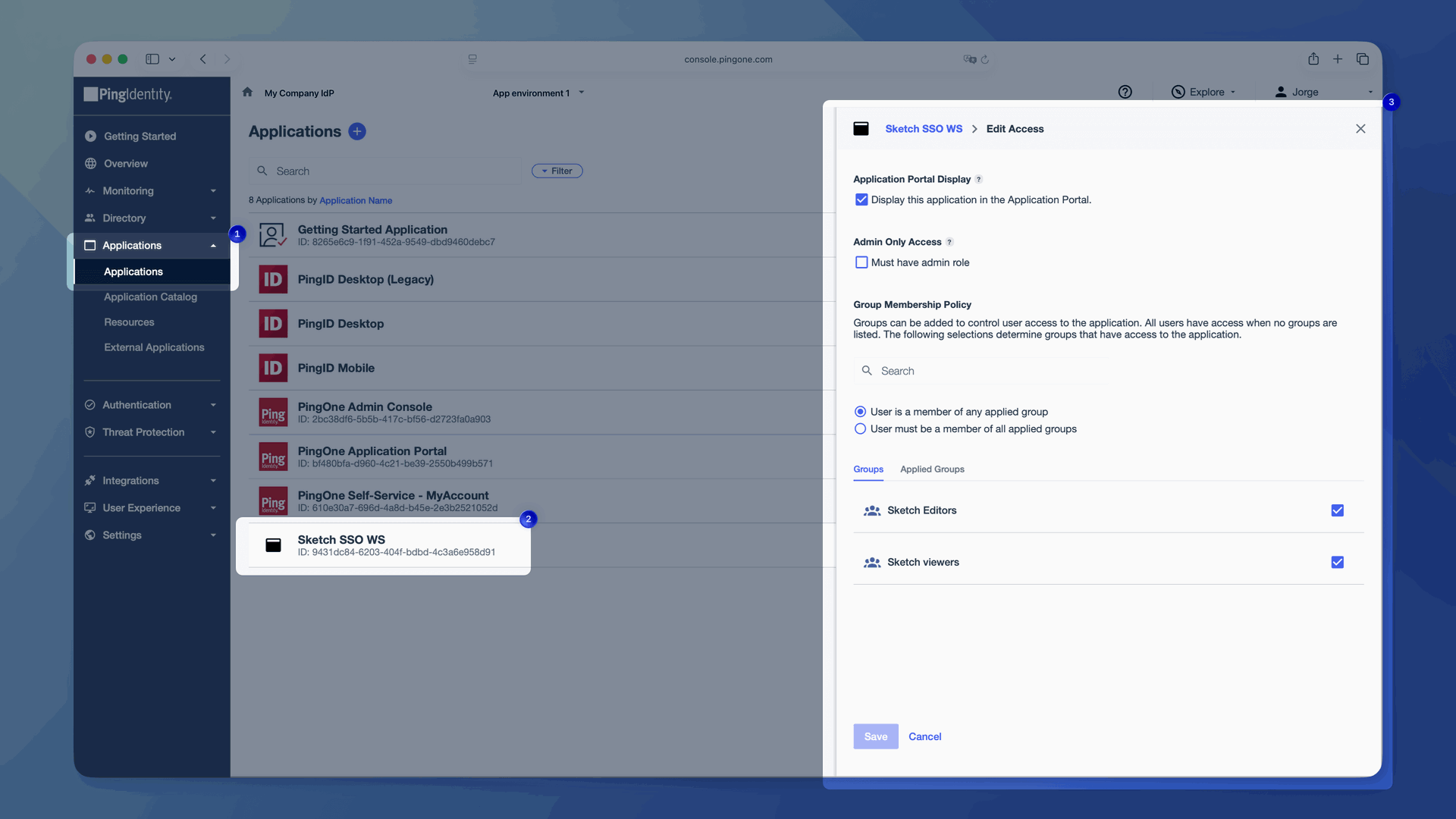Screen dimensions: 1456x819
Task: Switch to the Groups tab
Action: (x=868, y=469)
